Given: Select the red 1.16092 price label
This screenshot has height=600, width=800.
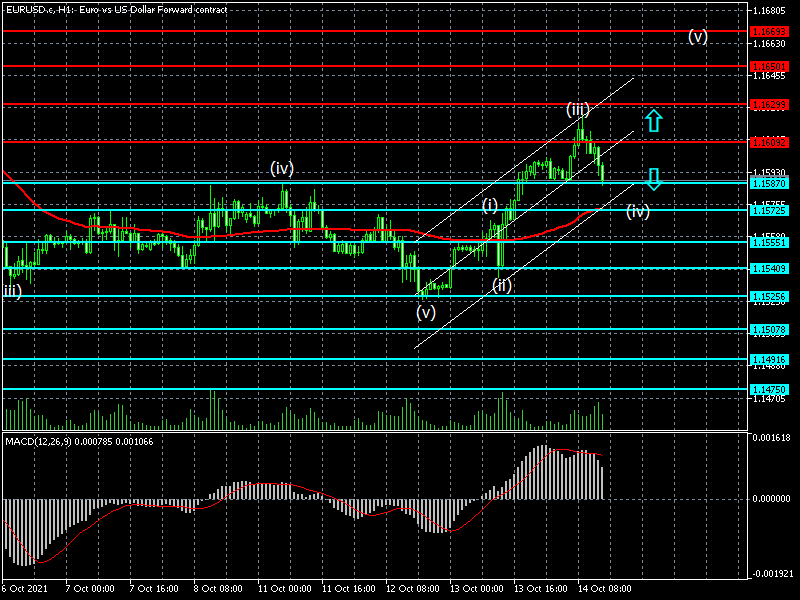Looking at the screenshot, I should 769,142.
